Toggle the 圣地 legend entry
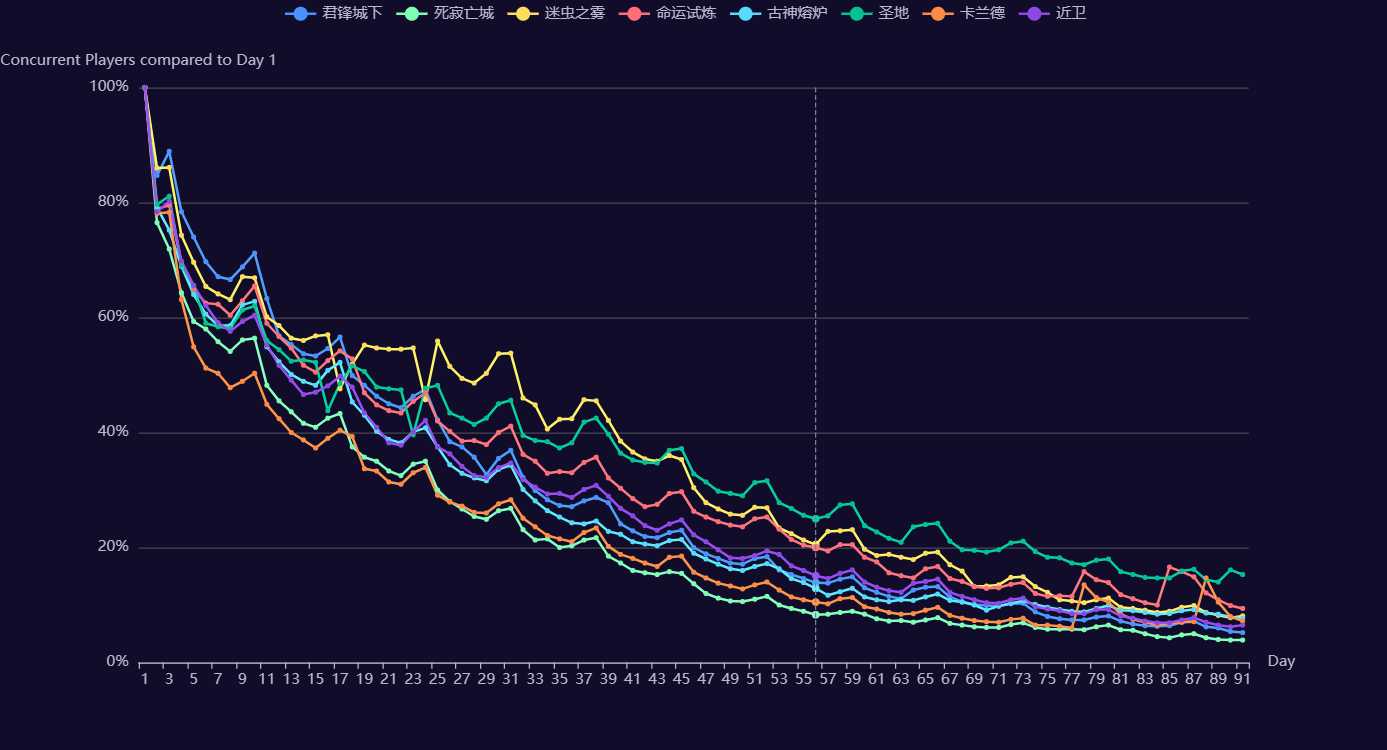 point(875,14)
